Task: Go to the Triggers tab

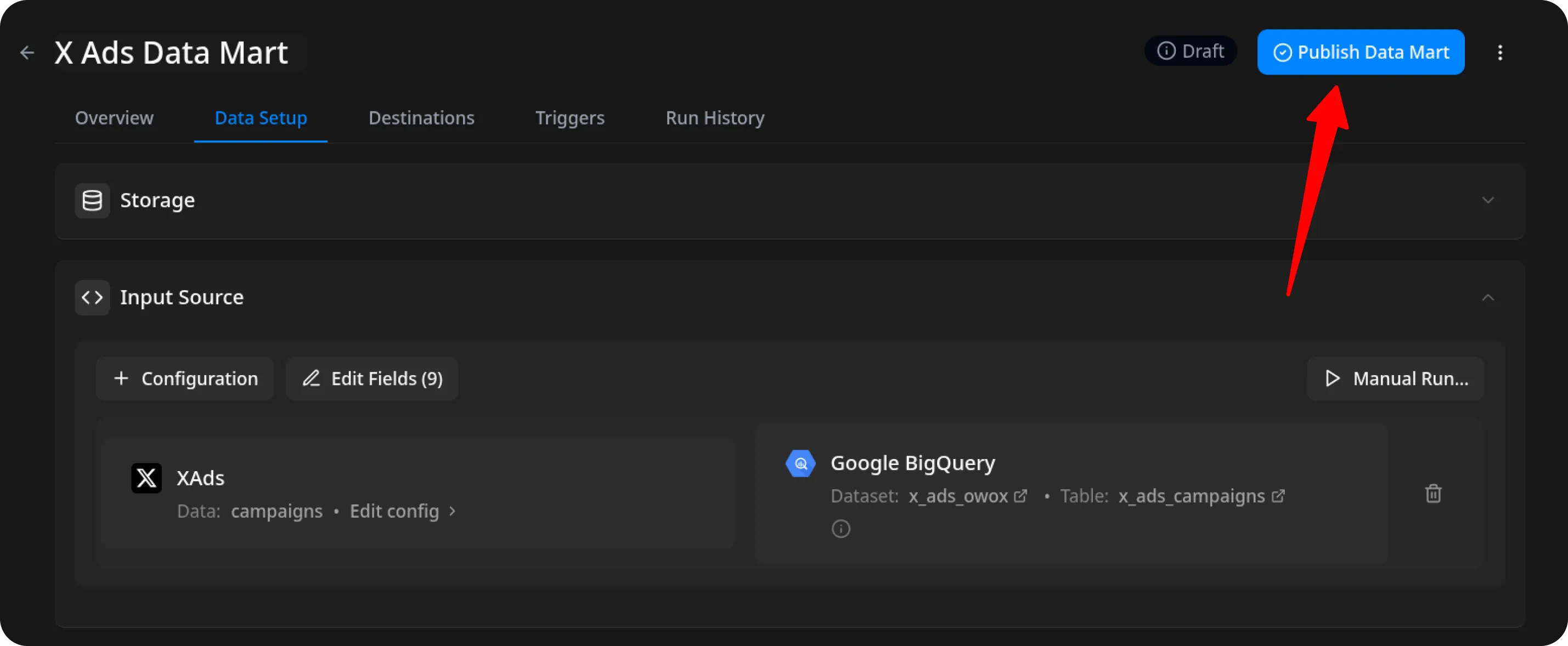Action: (569, 118)
